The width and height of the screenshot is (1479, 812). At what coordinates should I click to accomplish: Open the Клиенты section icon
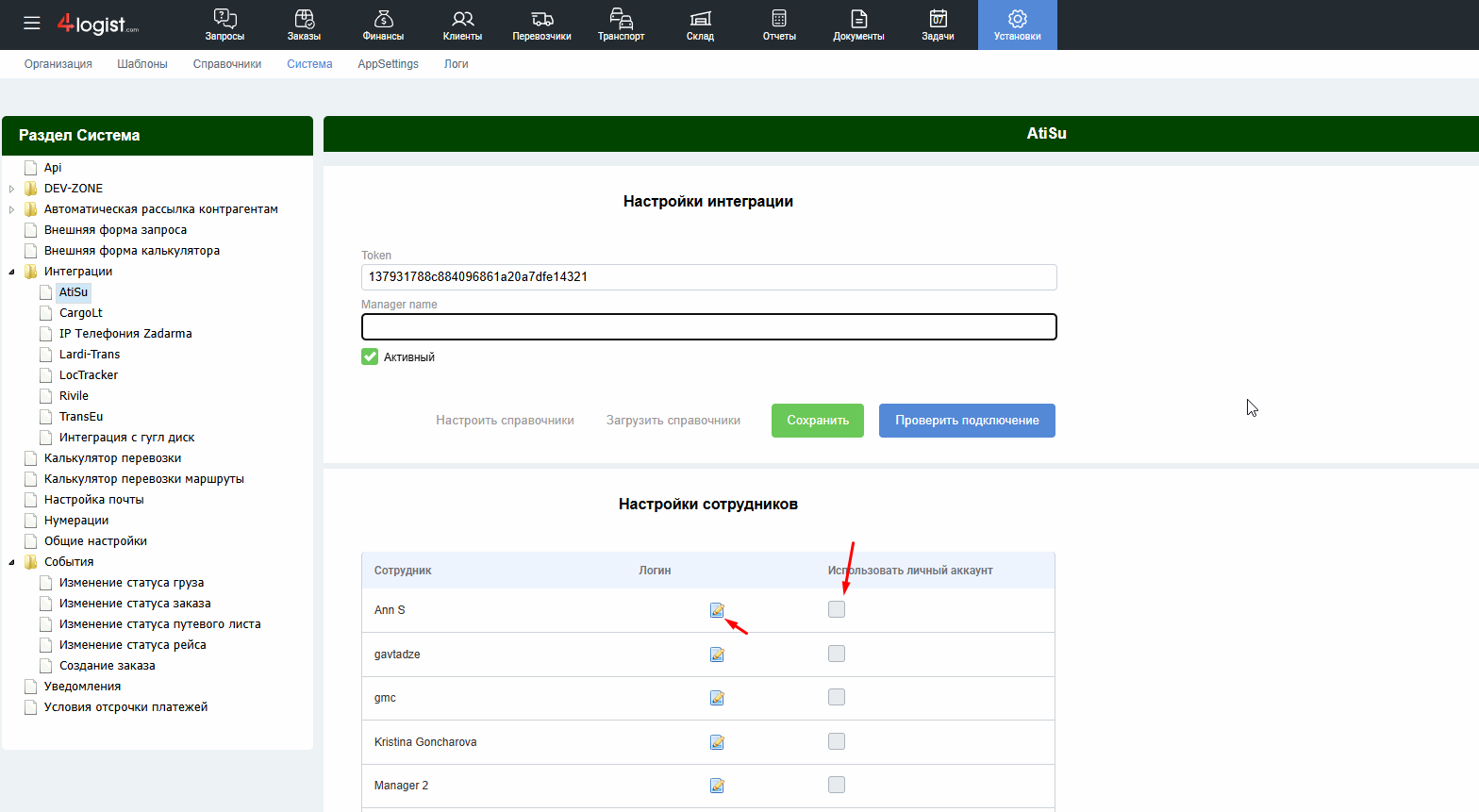[462, 18]
